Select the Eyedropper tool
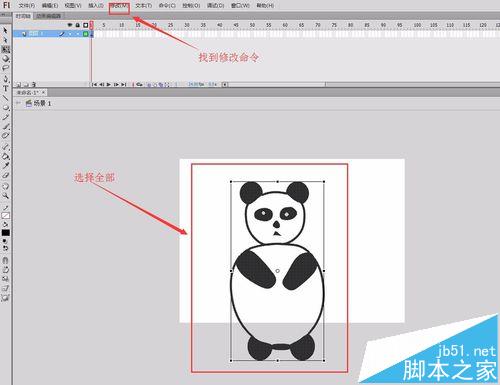Screen dimensions: 500x385 (x=5, y=165)
